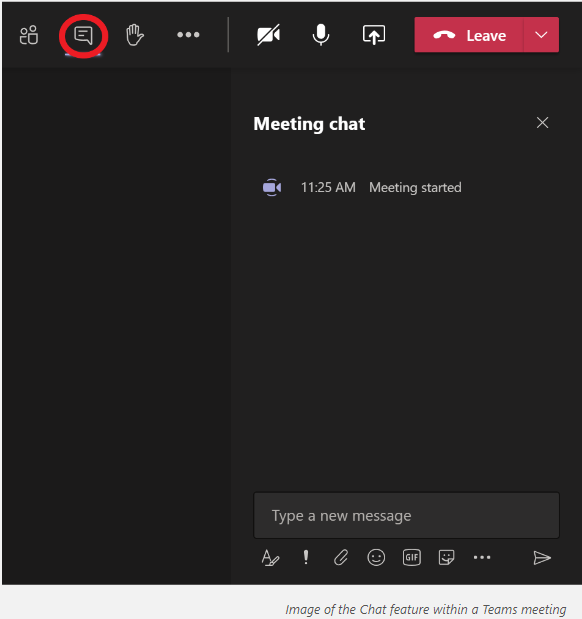Image resolution: width=582 pixels, height=619 pixels.
Task: Click the Meeting started video icon
Action: pyautogui.click(x=272, y=187)
